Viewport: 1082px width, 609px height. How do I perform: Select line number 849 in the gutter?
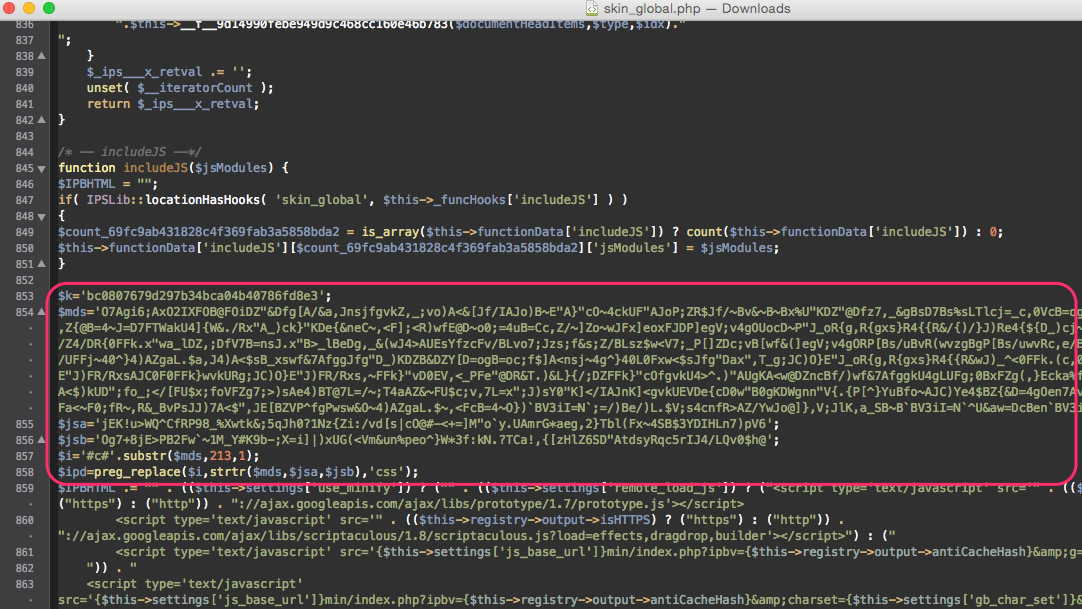click(24, 232)
